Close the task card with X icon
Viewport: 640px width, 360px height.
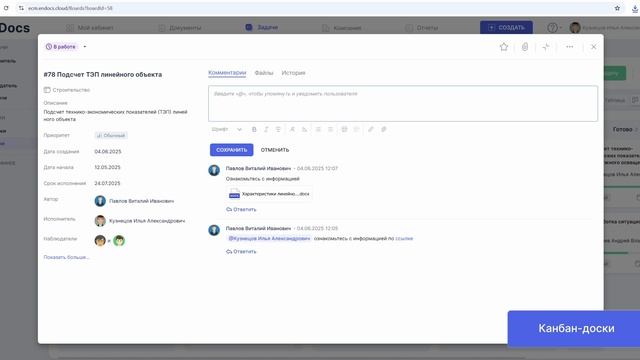[x=593, y=47]
